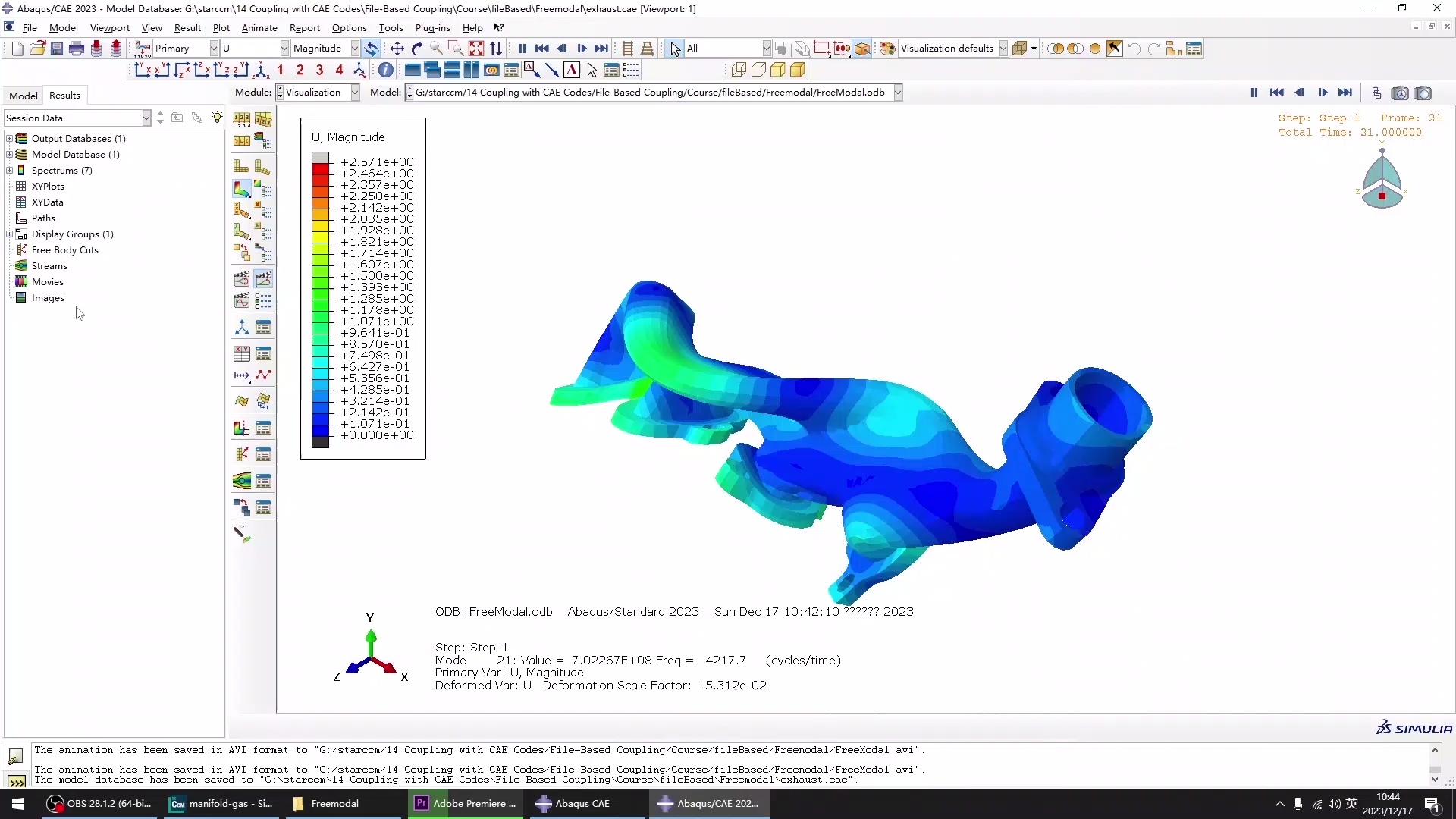Screen dimensions: 1456x819
Task: Toggle shaded render style
Action: 798,71
